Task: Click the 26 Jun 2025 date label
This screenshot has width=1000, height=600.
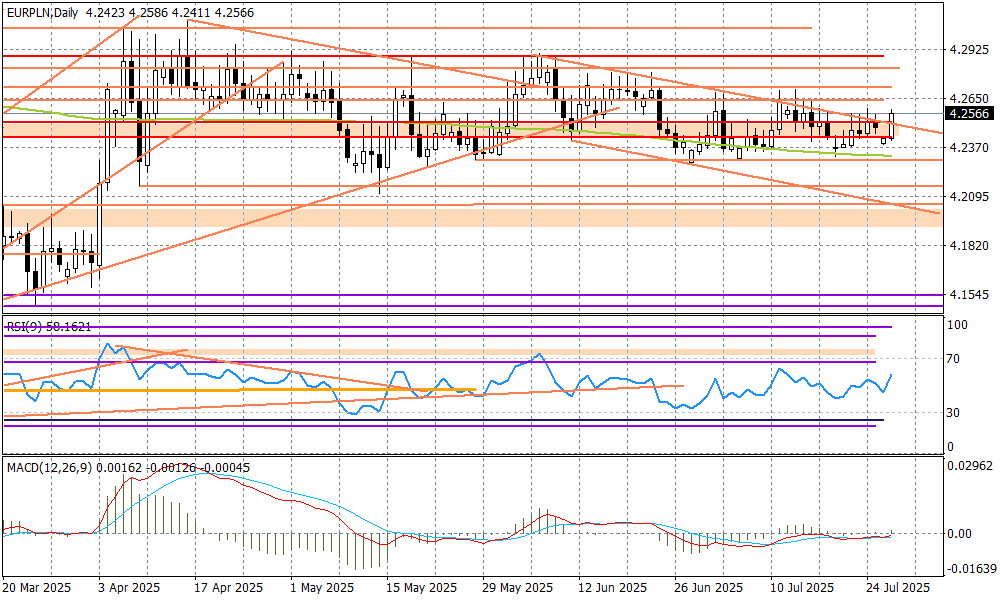Action: point(709,587)
